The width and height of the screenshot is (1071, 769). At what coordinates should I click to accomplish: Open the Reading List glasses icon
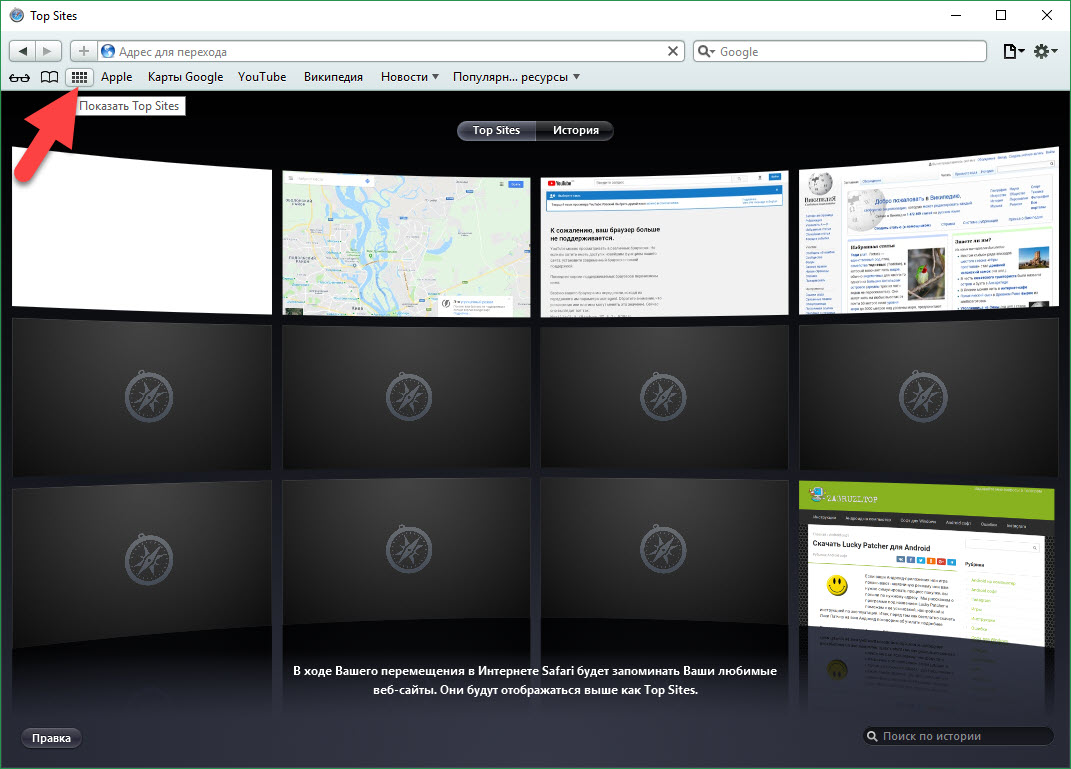pyautogui.click(x=19, y=77)
